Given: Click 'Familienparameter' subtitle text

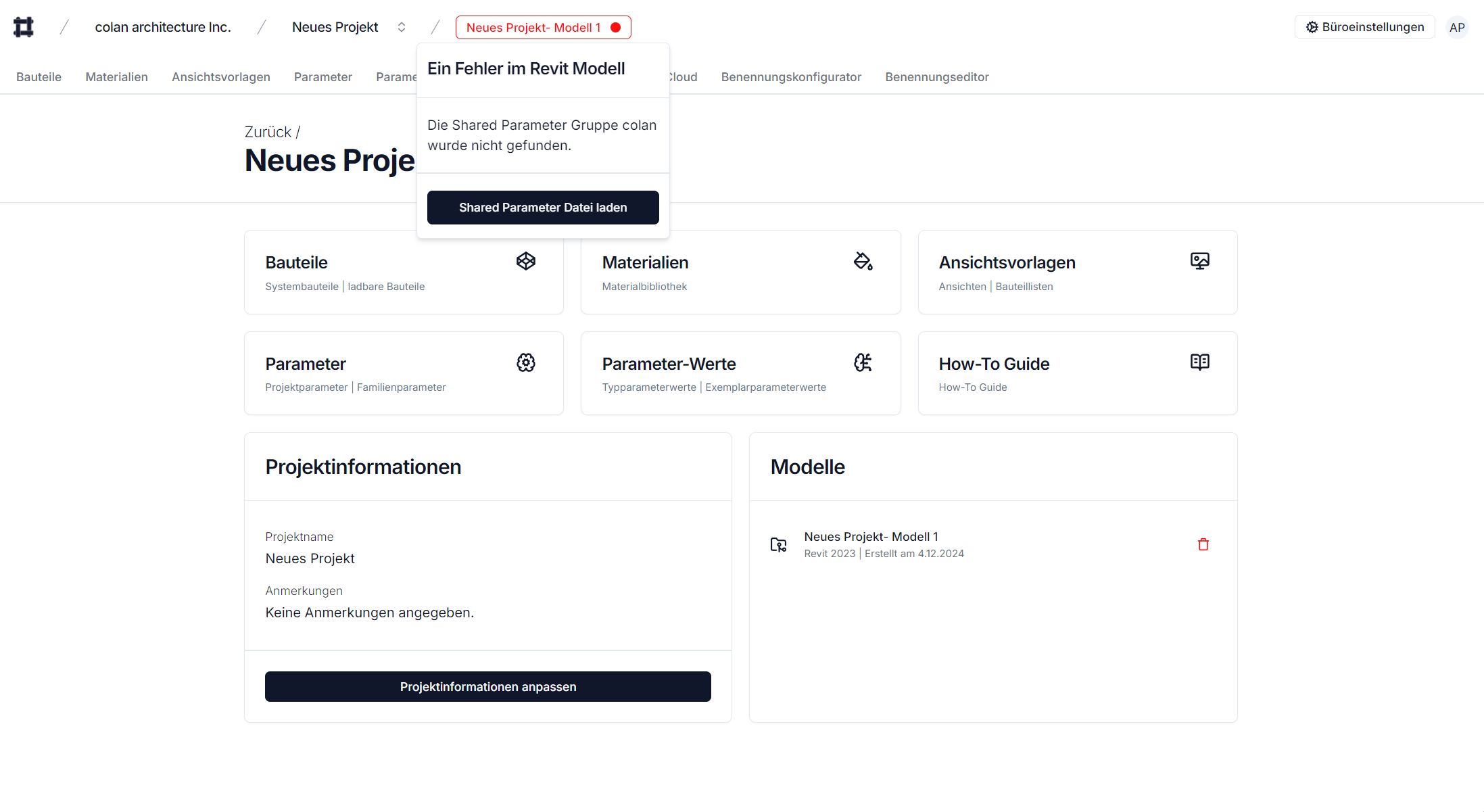Looking at the screenshot, I should coord(402,387).
